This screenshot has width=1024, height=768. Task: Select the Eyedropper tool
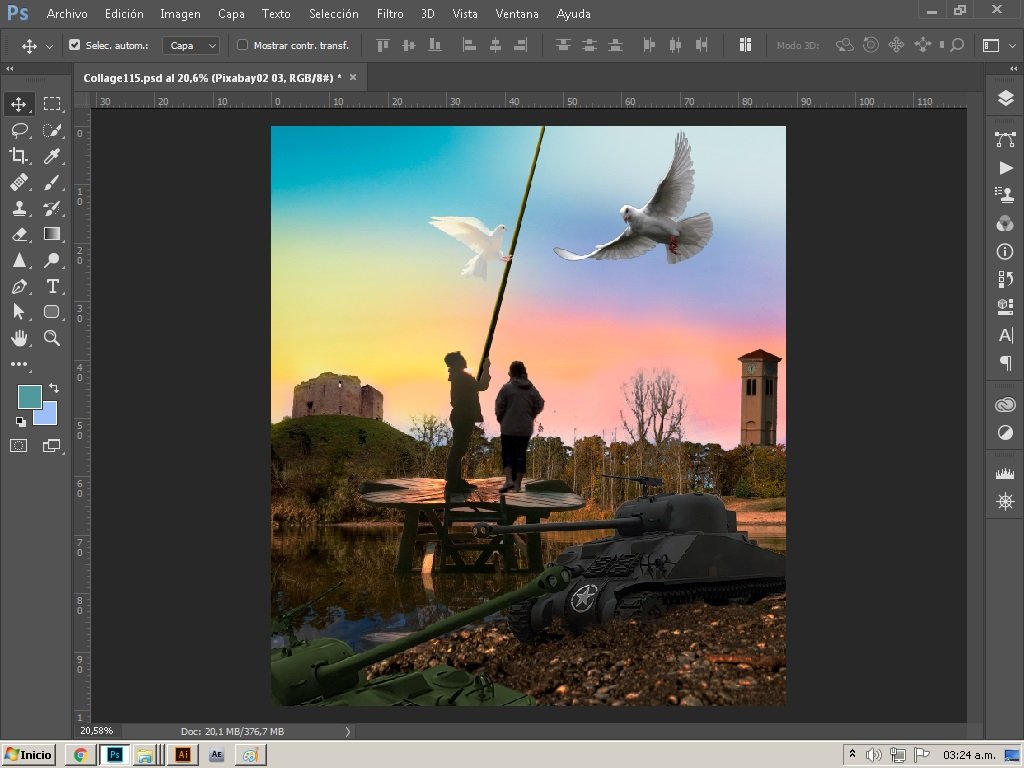52,155
